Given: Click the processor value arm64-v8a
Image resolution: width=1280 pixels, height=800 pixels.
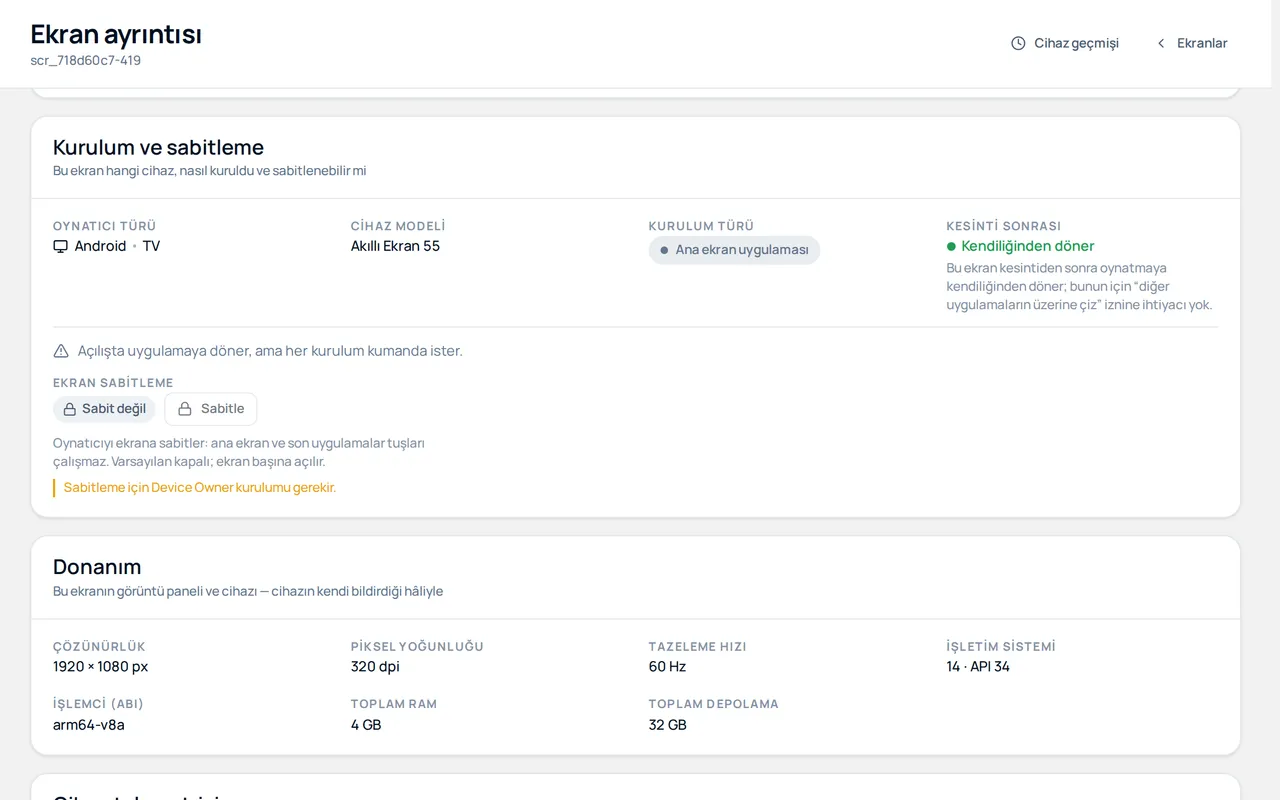Looking at the screenshot, I should 89,725.
